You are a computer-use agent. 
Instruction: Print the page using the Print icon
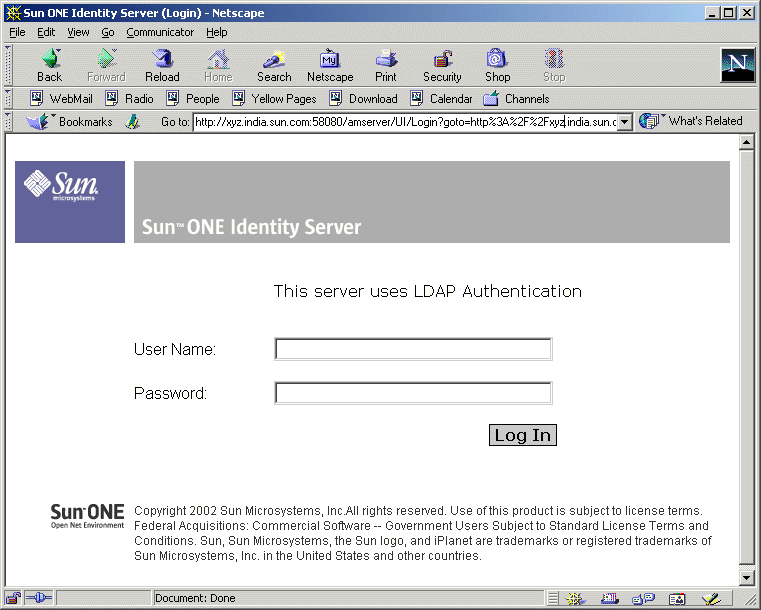[386, 66]
